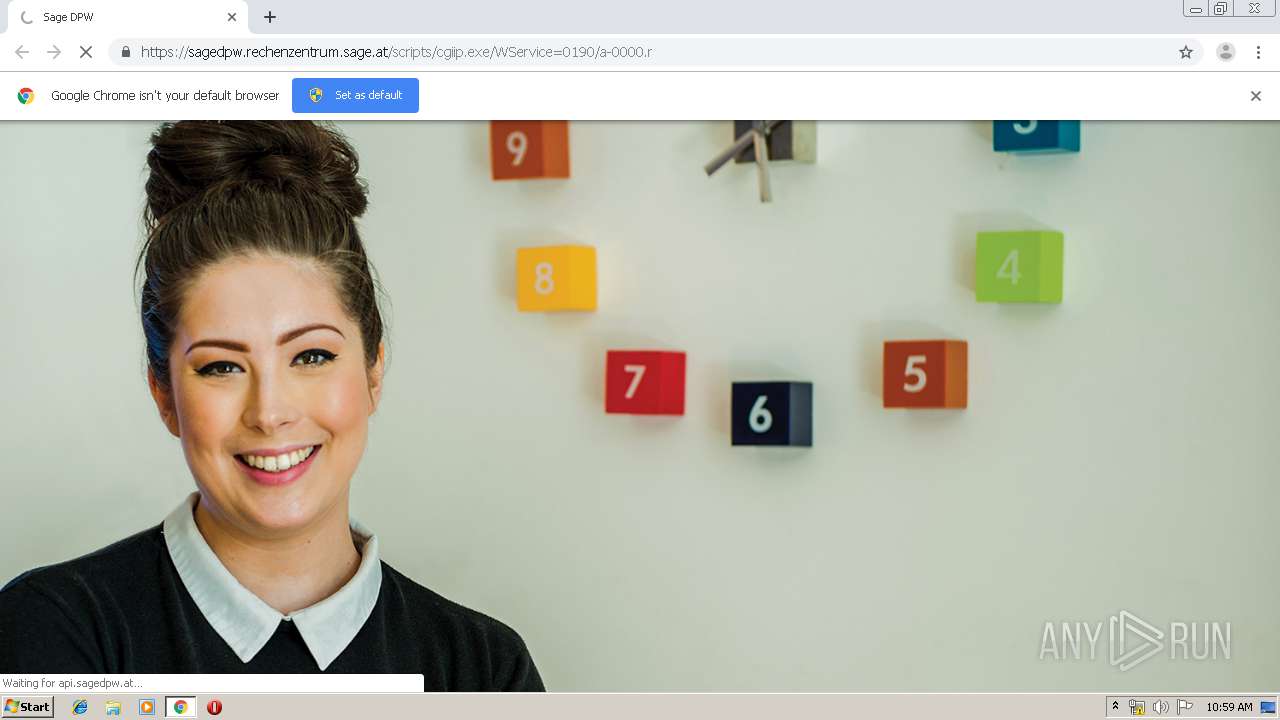1280x720 pixels.
Task: Open the clock showing 10:59 AM
Action: 1229,707
